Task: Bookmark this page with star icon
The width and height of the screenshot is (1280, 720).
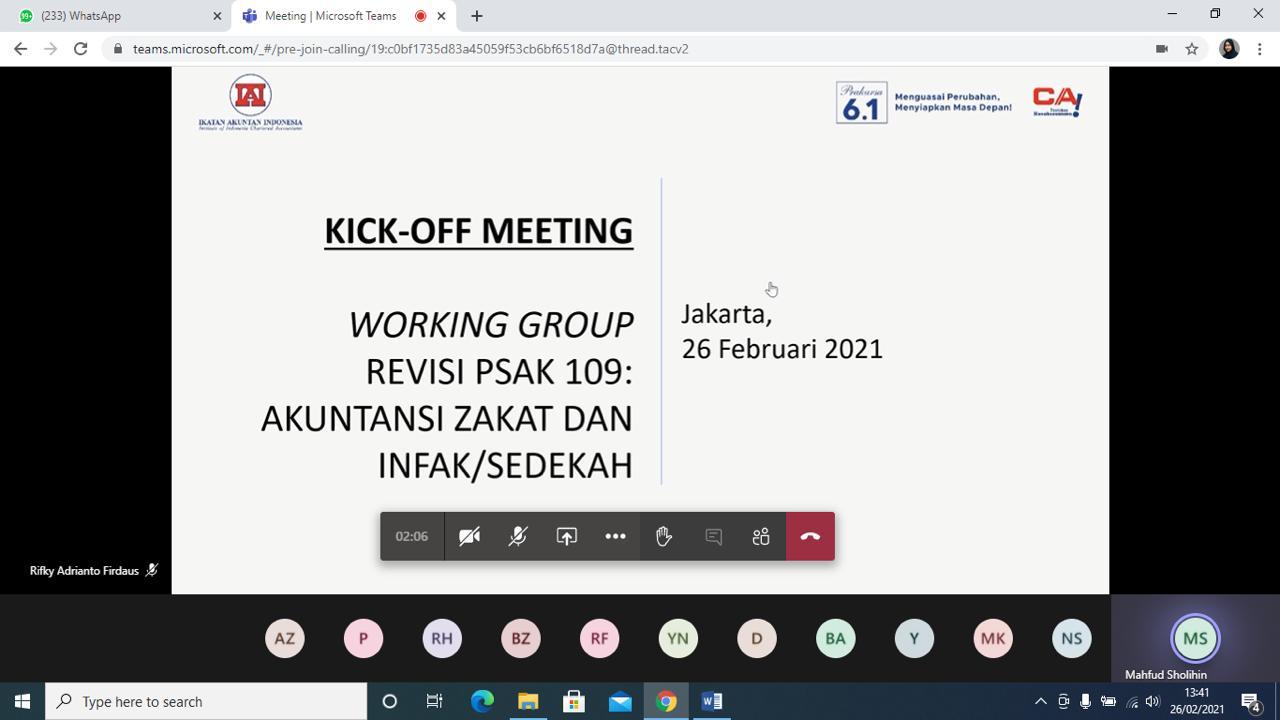Action: click(1192, 49)
